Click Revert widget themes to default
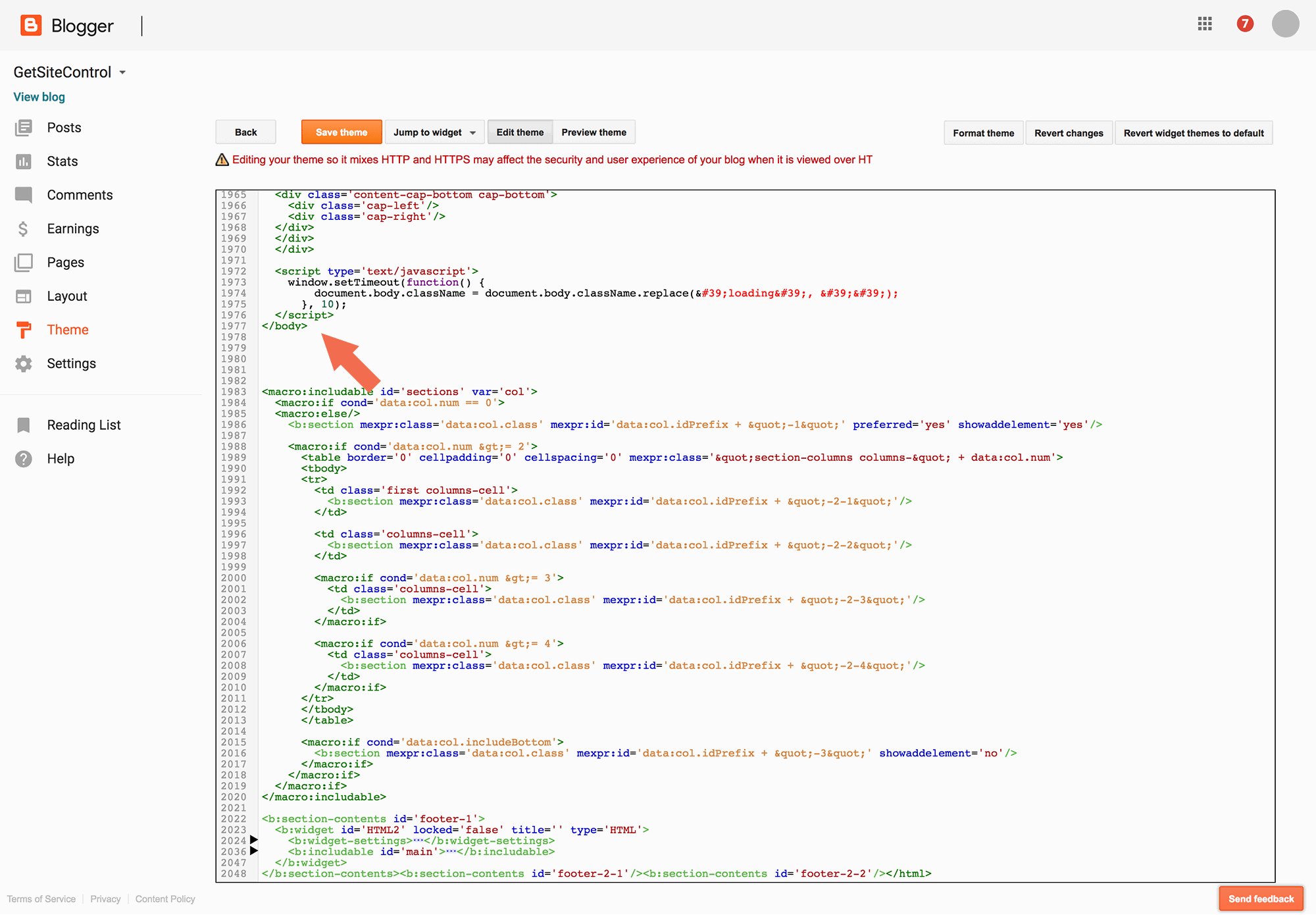Screen dimensions: 1316x915 (1193, 133)
